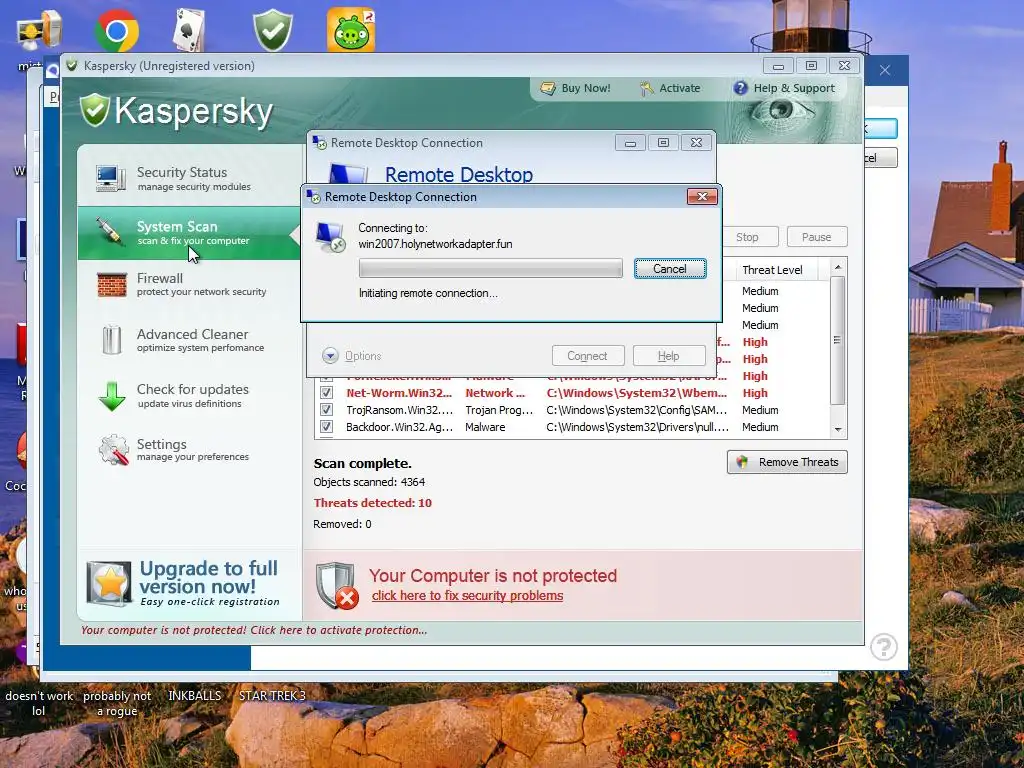Click the Buy Now! link
Image resolution: width=1024 pixels, height=768 pixels.
[x=586, y=88]
